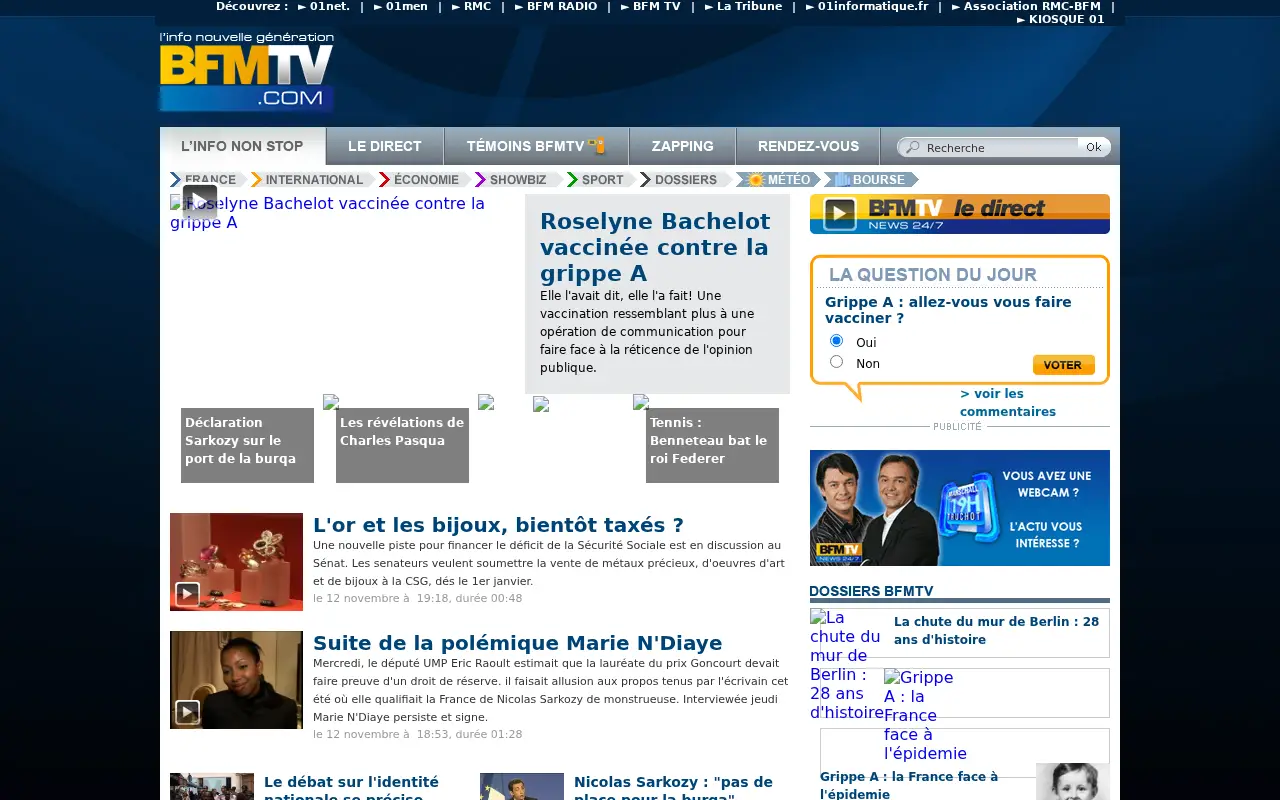Screen dimensions: 1280x800
Task: Click the Ok search button
Action: [1094, 147]
